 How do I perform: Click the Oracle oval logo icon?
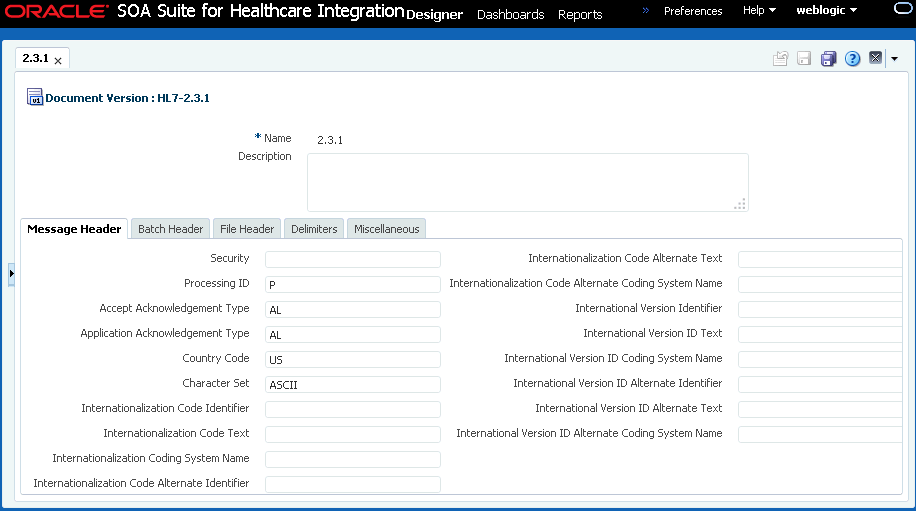coord(904,8)
